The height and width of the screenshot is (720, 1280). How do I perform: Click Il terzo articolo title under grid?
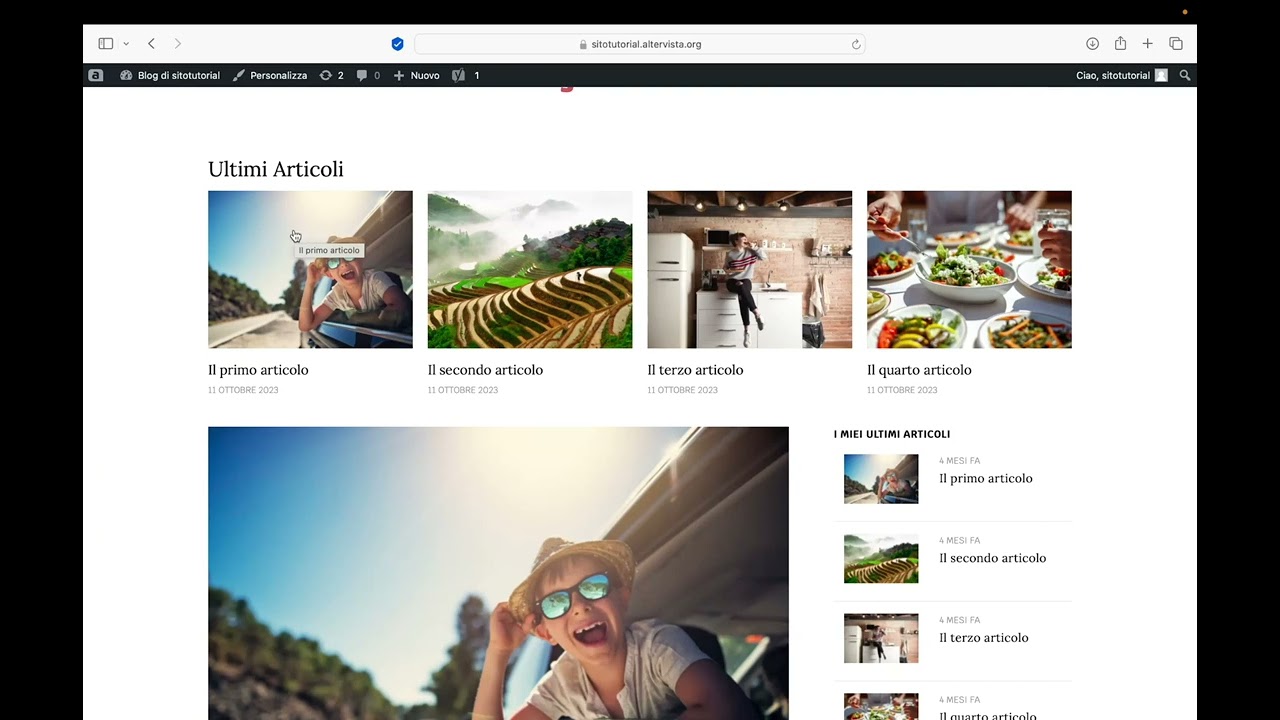[695, 370]
